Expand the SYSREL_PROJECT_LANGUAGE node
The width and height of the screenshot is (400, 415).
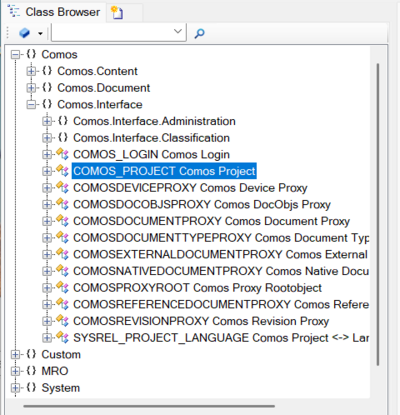pos(47,338)
